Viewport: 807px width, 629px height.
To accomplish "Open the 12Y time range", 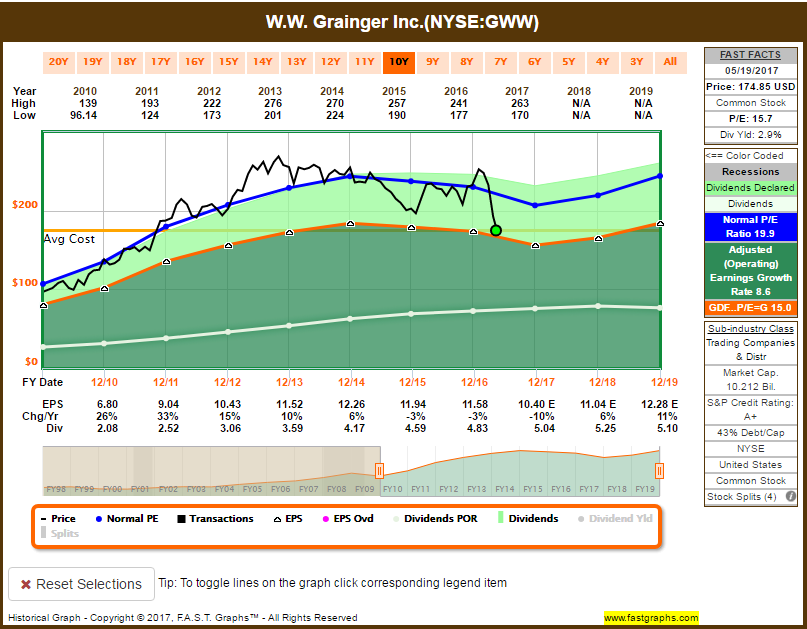I will click(x=330, y=62).
